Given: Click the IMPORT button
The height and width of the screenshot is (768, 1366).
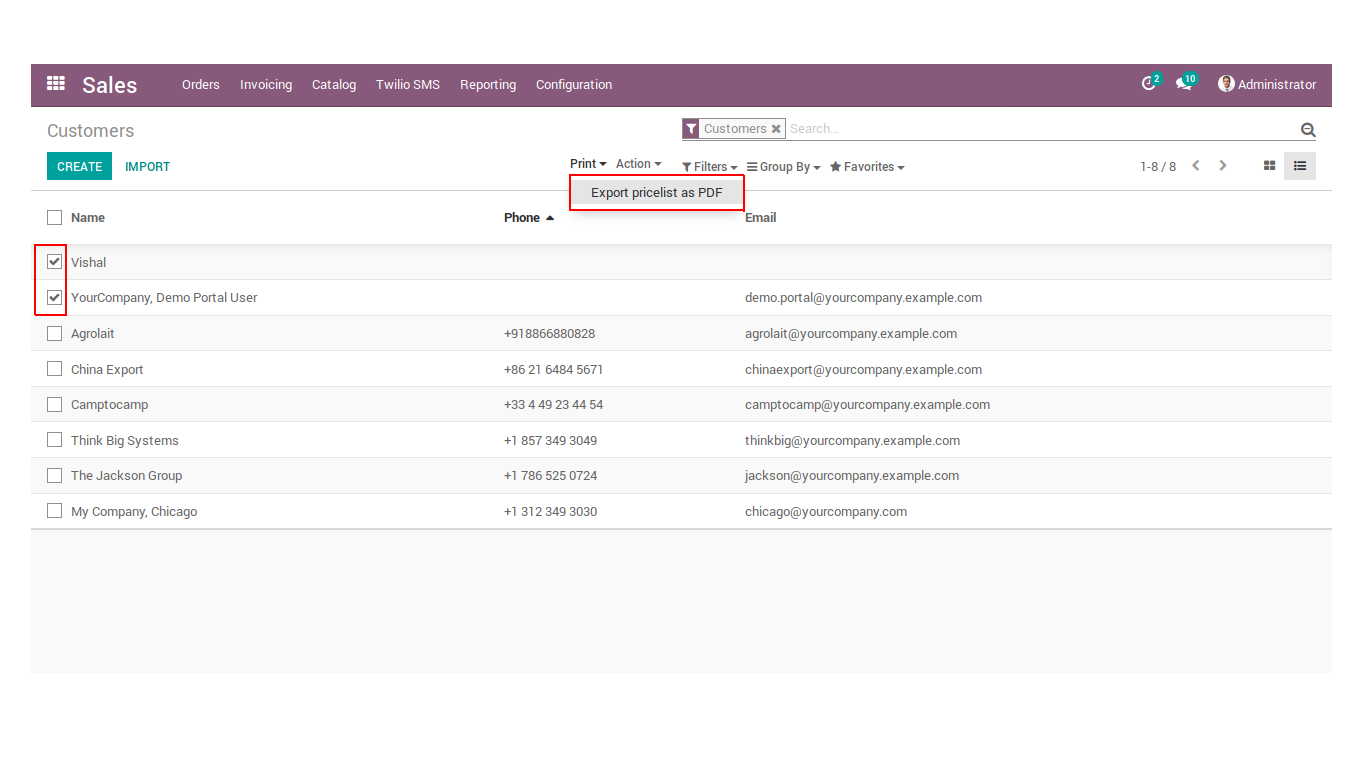Looking at the screenshot, I should click(x=147, y=167).
